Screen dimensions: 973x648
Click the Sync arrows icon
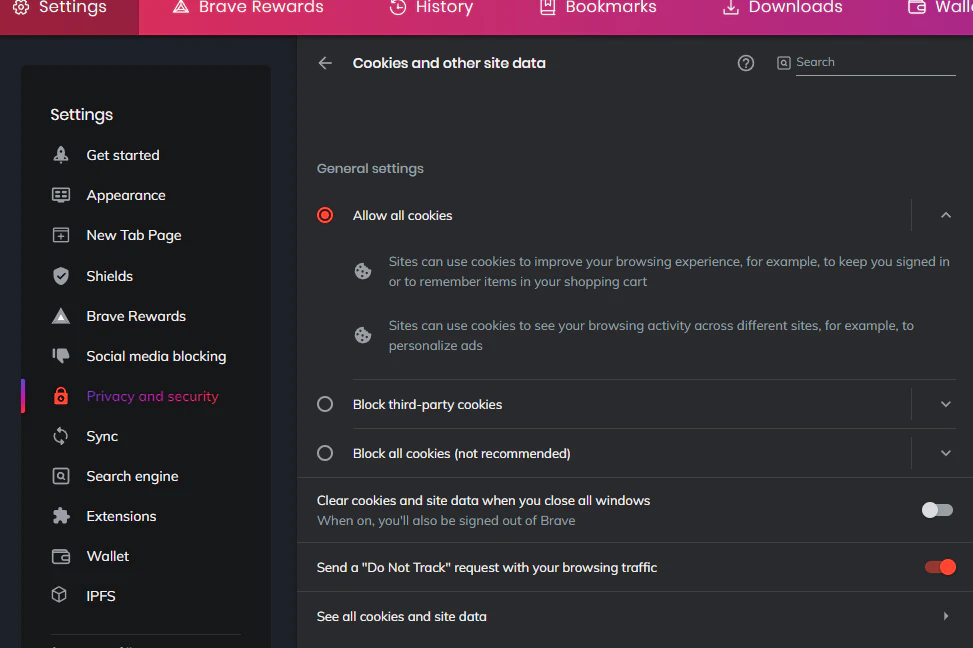pos(61,436)
